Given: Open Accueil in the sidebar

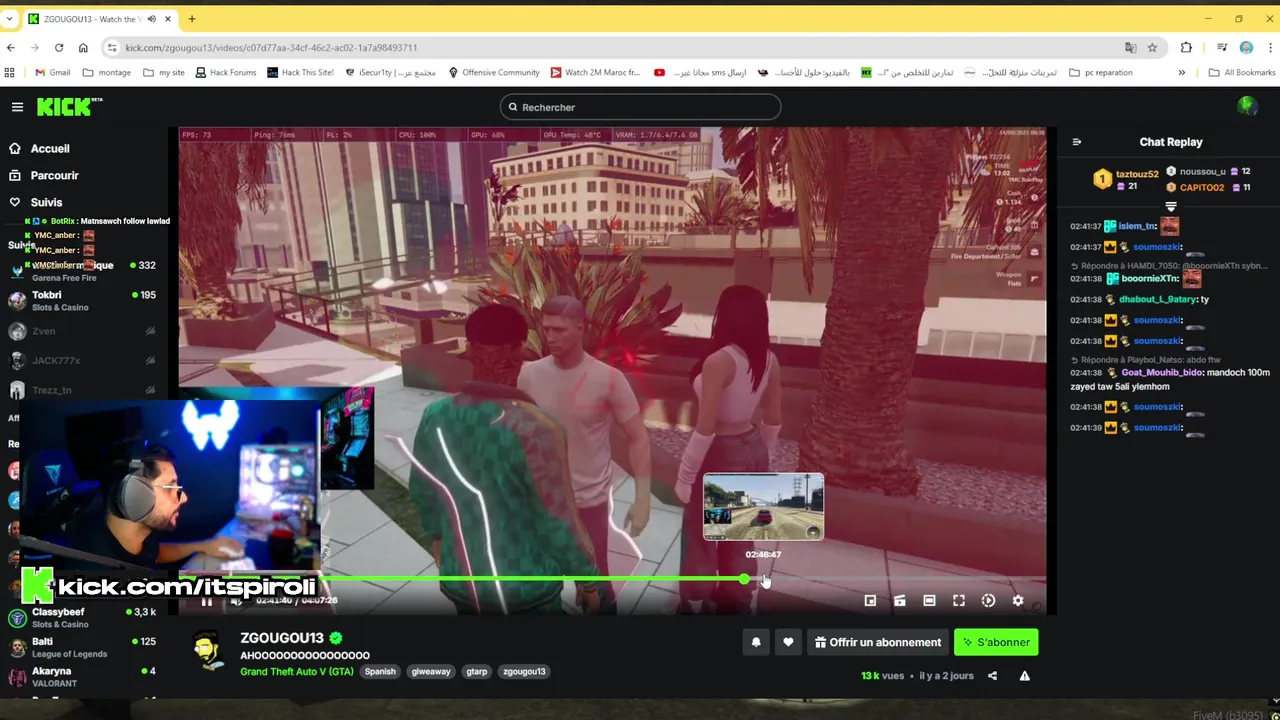Looking at the screenshot, I should (50, 148).
